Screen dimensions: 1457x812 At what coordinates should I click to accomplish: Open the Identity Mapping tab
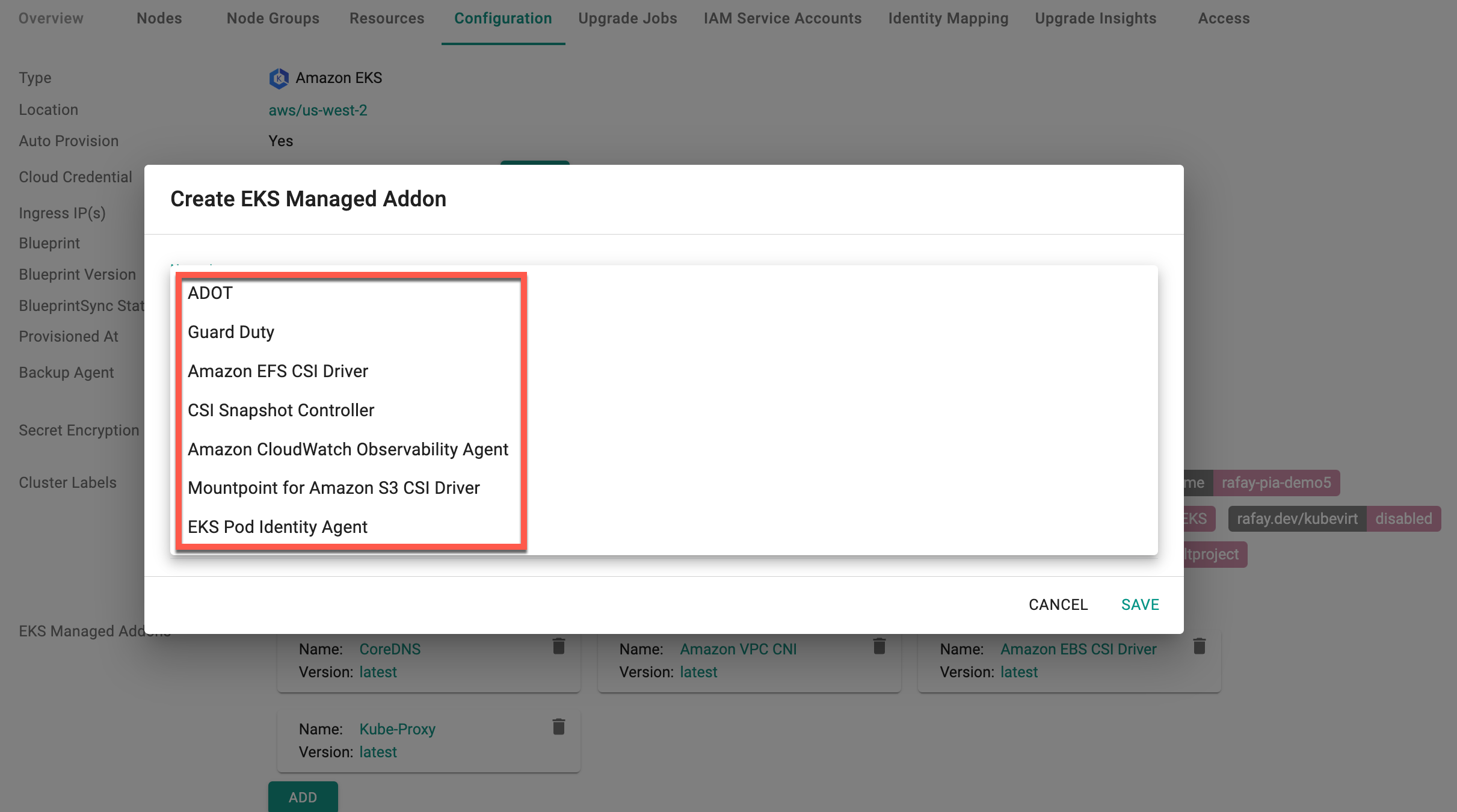click(x=948, y=19)
